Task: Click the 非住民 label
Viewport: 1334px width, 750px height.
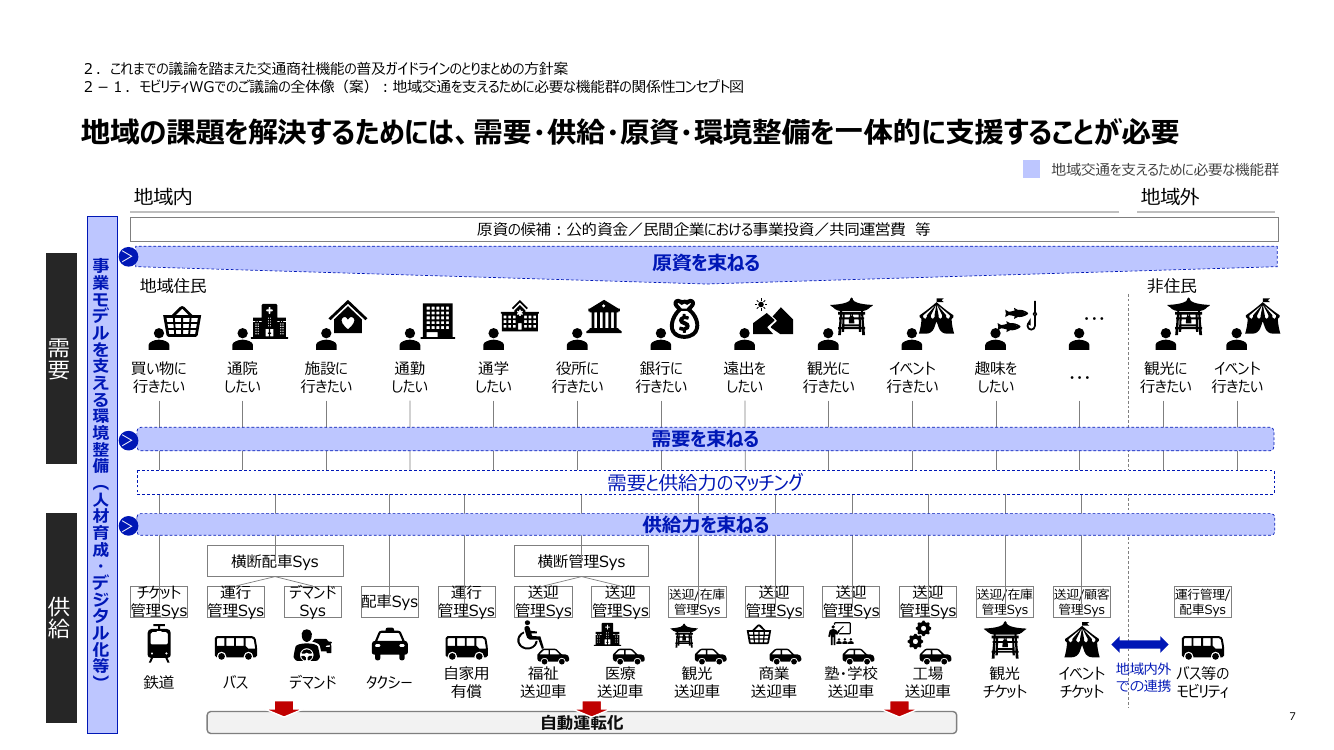Action: pyautogui.click(x=1171, y=286)
